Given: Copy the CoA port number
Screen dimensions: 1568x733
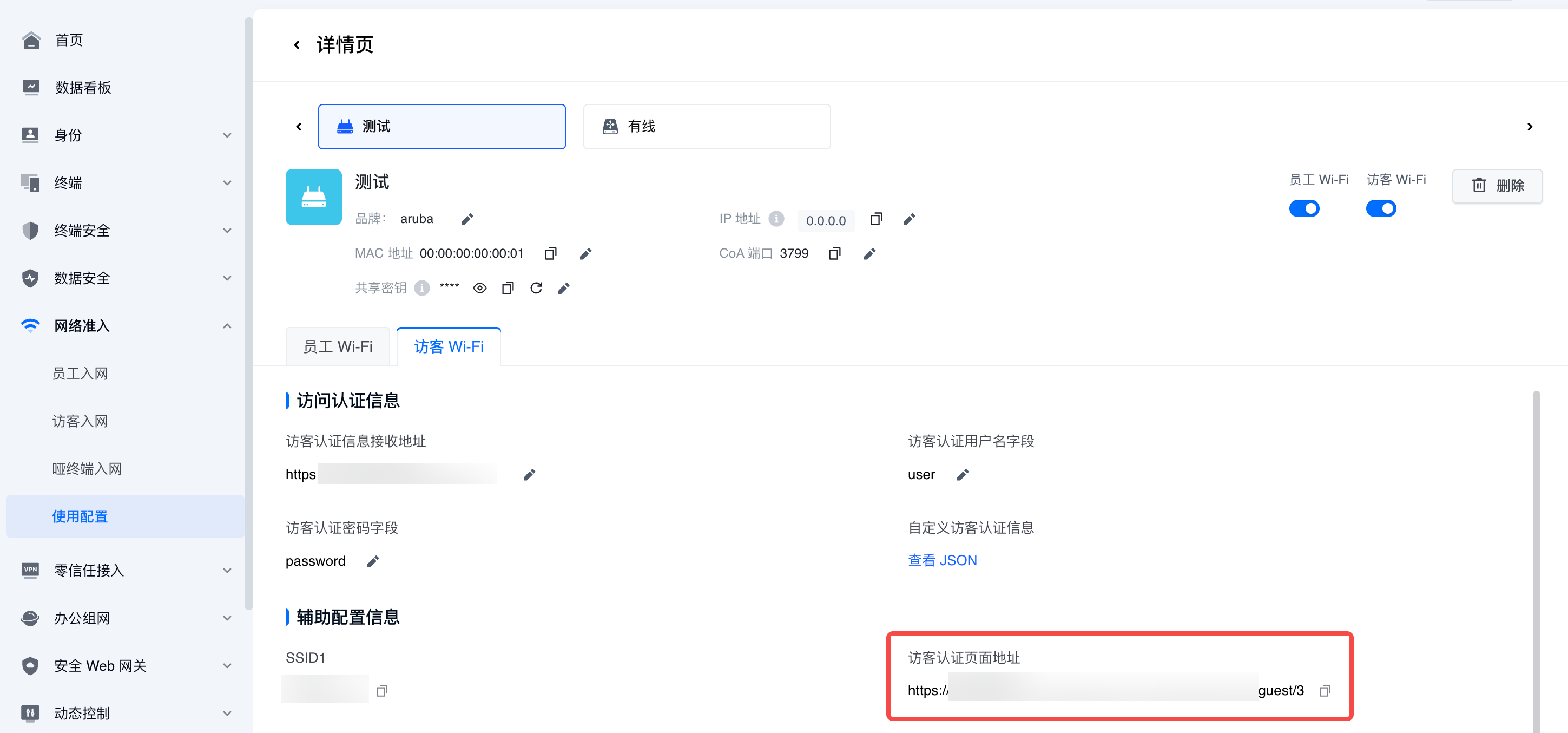Looking at the screenshot, I should point(834,253).
